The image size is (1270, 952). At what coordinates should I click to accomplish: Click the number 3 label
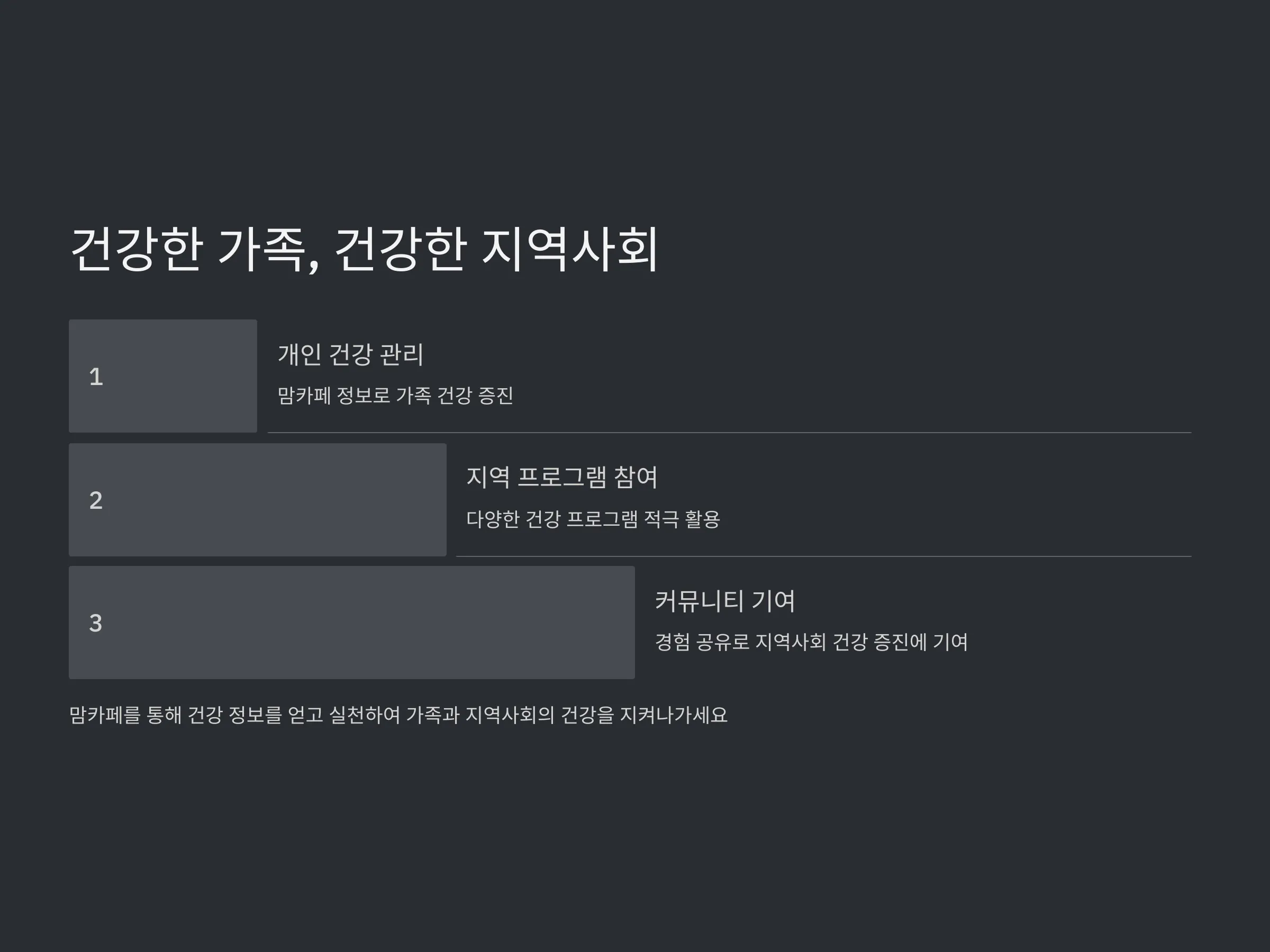96,623
